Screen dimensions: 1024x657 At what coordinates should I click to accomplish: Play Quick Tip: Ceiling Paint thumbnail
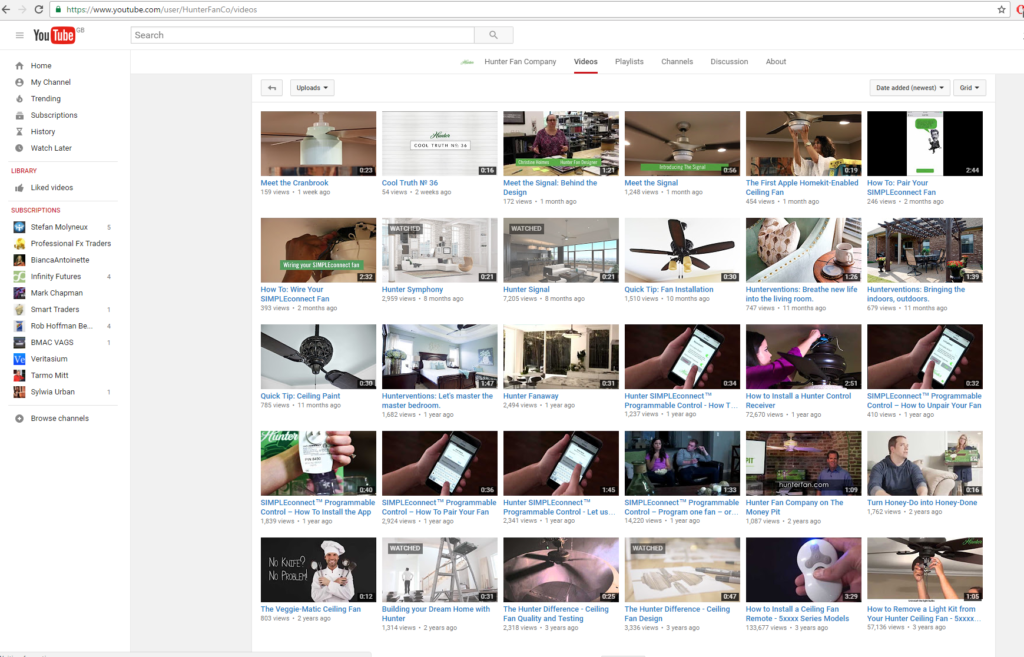coord(318,357)
